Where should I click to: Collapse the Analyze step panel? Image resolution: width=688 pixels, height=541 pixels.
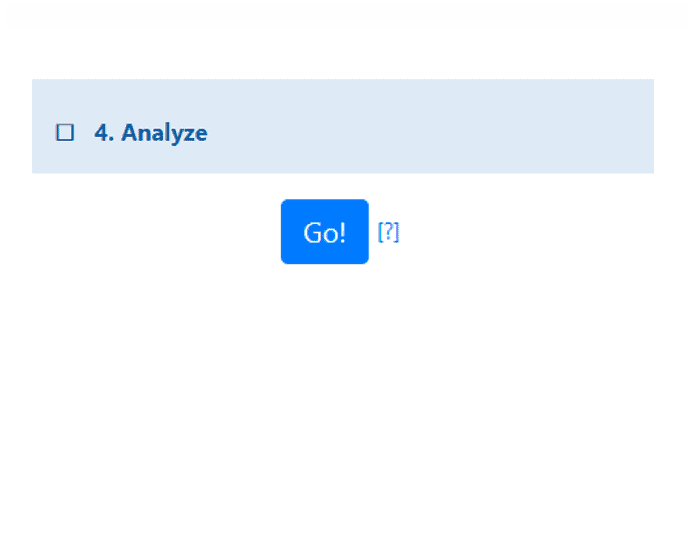click(x=343, y=126)
